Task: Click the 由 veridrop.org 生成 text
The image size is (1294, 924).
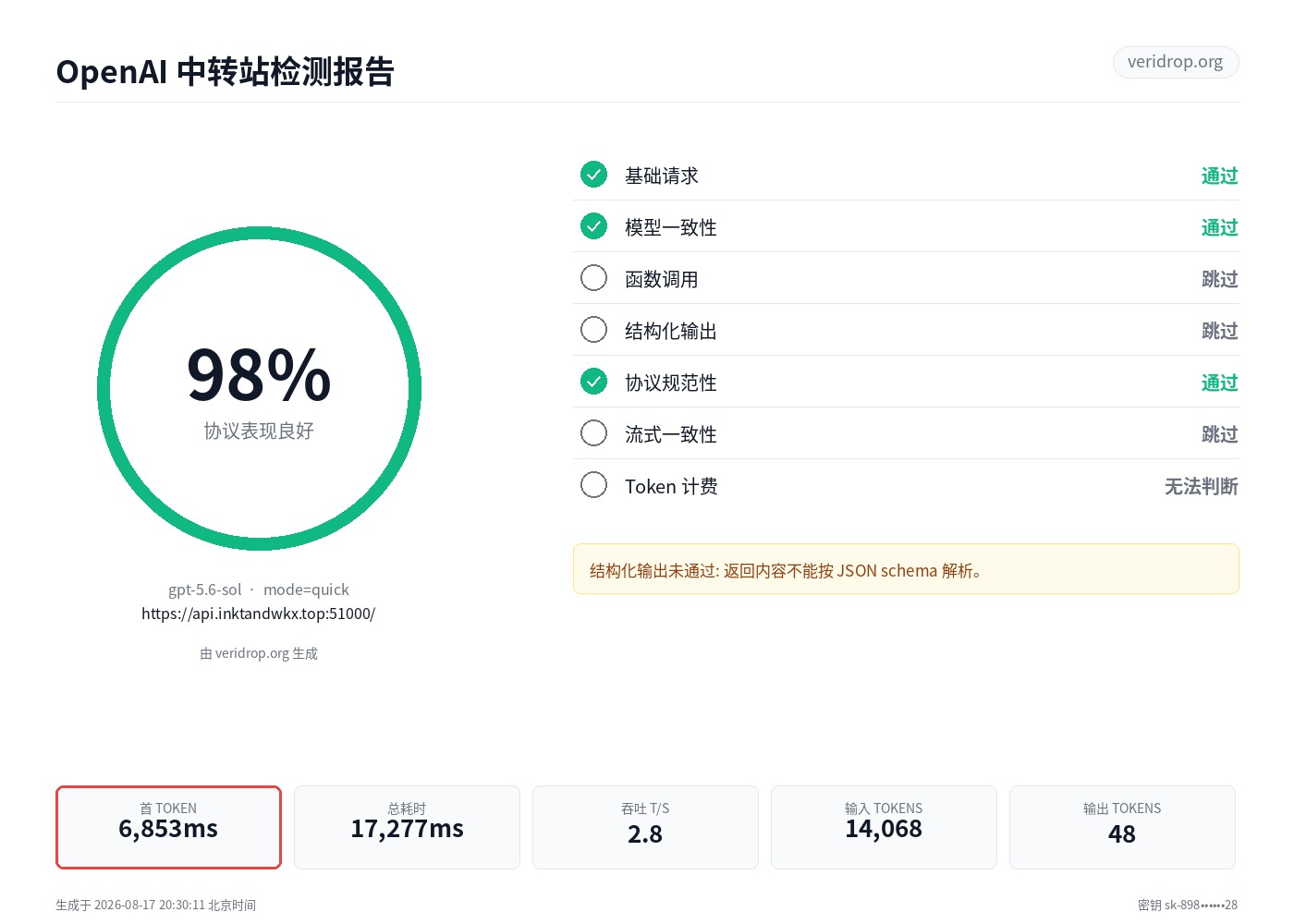Action: point(259,653)
